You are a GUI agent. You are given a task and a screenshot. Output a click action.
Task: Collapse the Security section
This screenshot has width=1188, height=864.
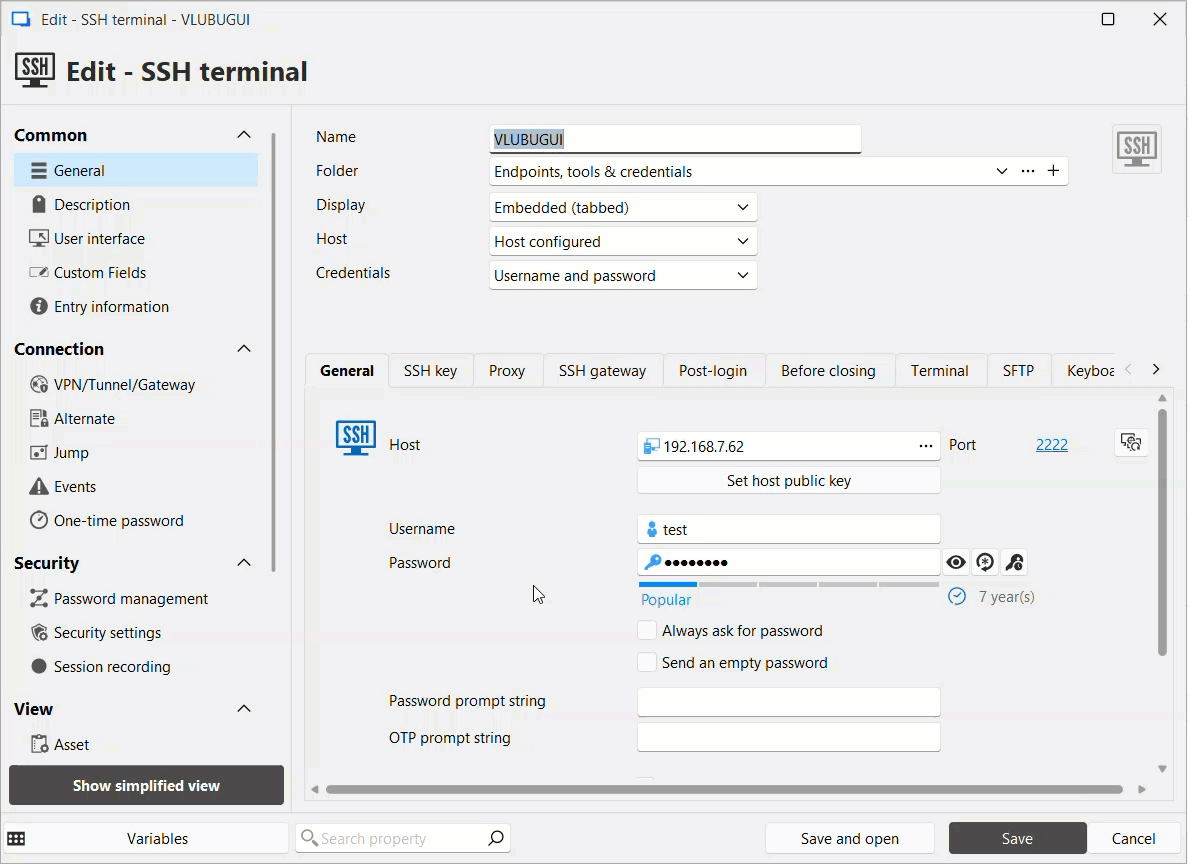(243, 562)
